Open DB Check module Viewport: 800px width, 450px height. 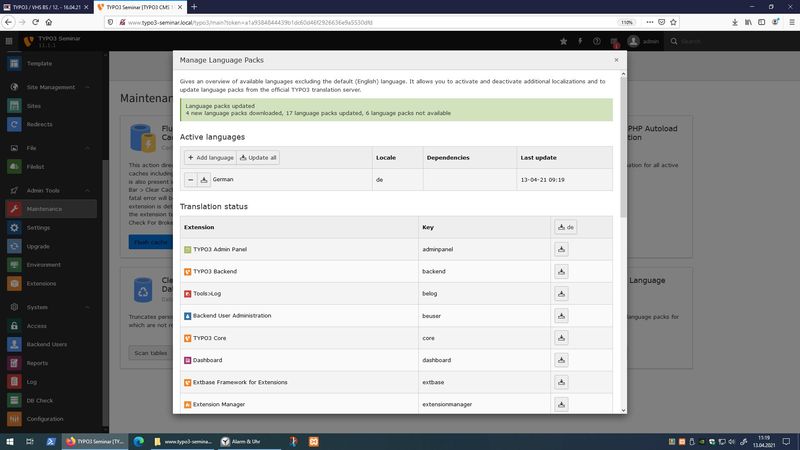pyautogui.click(x=51, y=401)
